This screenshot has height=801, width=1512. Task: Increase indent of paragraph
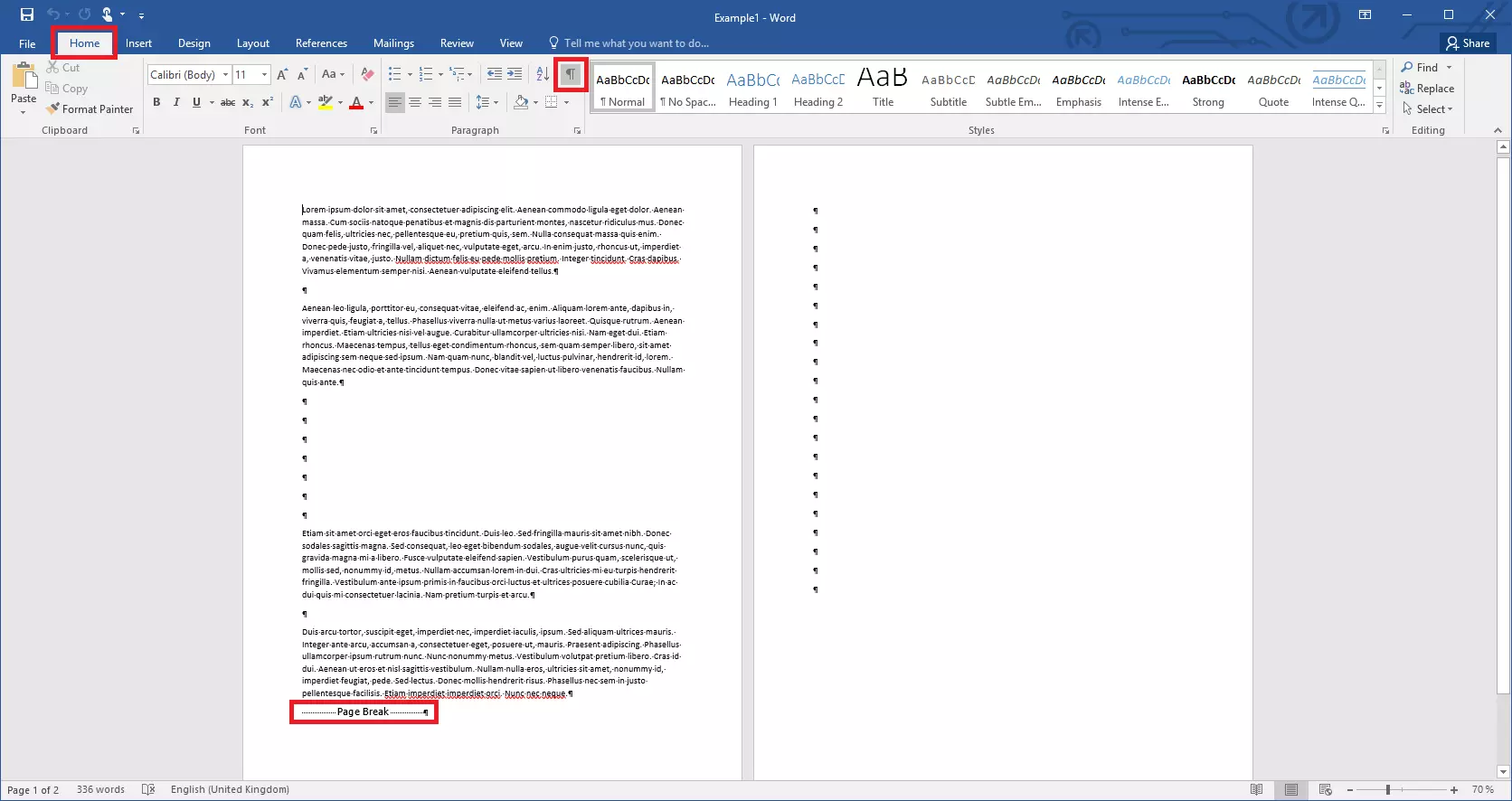pyautogui.click(x=515, y=74)
